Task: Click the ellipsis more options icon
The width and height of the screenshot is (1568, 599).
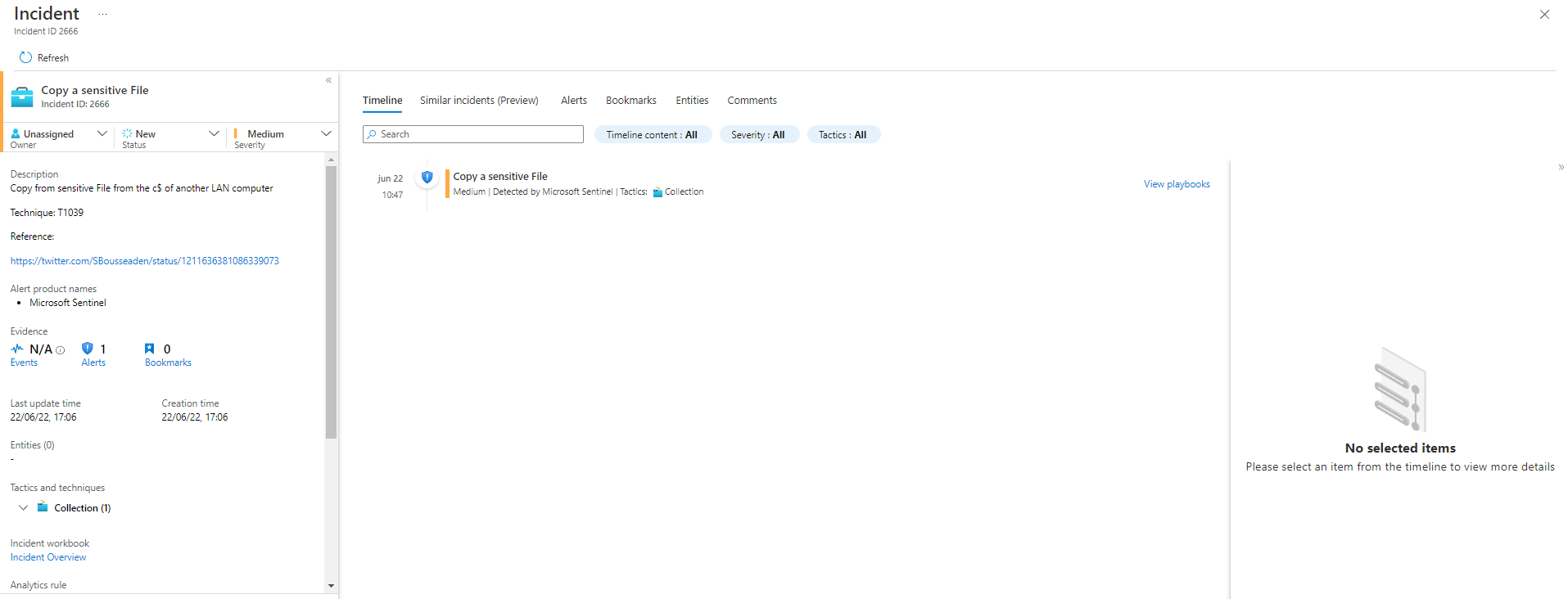Action: click(x=102, y=14)
